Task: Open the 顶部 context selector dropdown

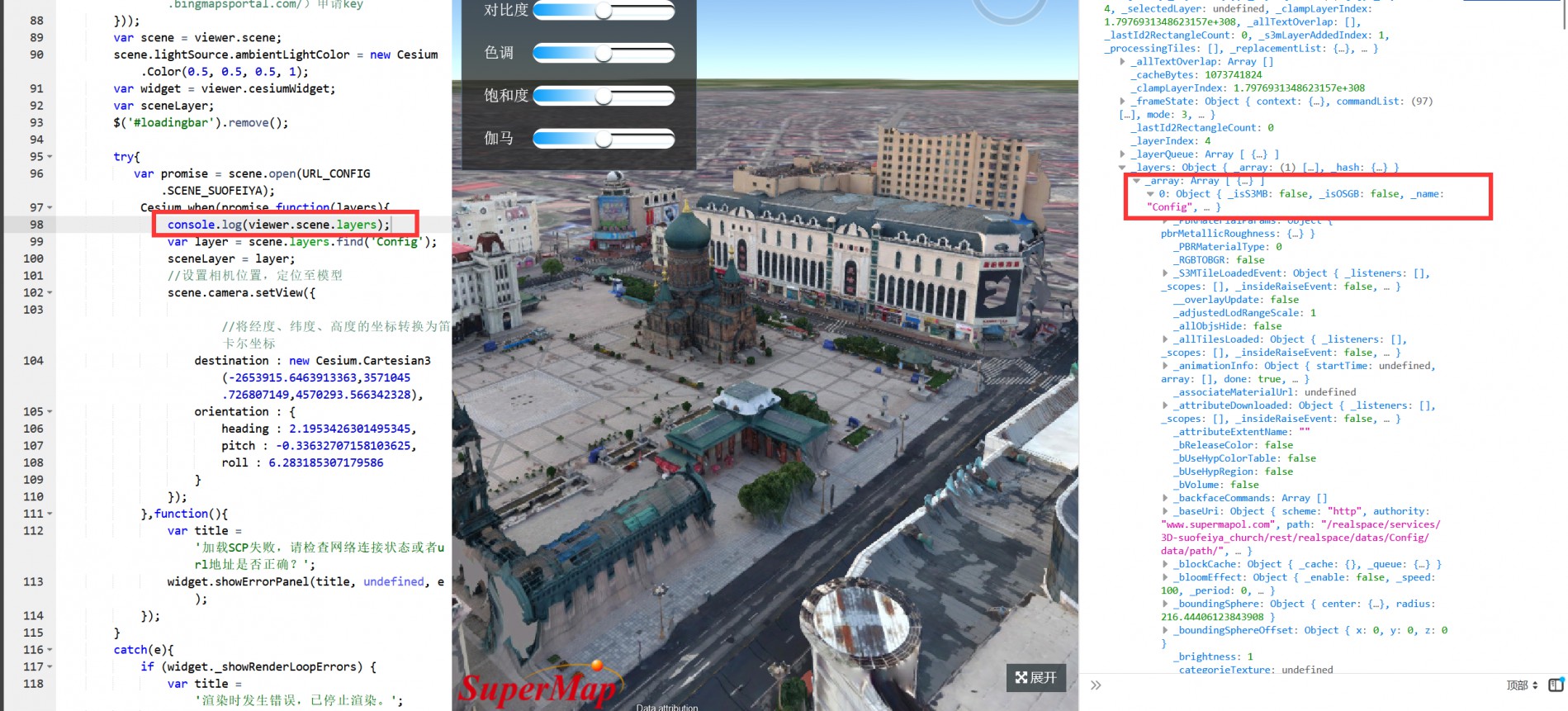Action: (x=1522, y=685)
